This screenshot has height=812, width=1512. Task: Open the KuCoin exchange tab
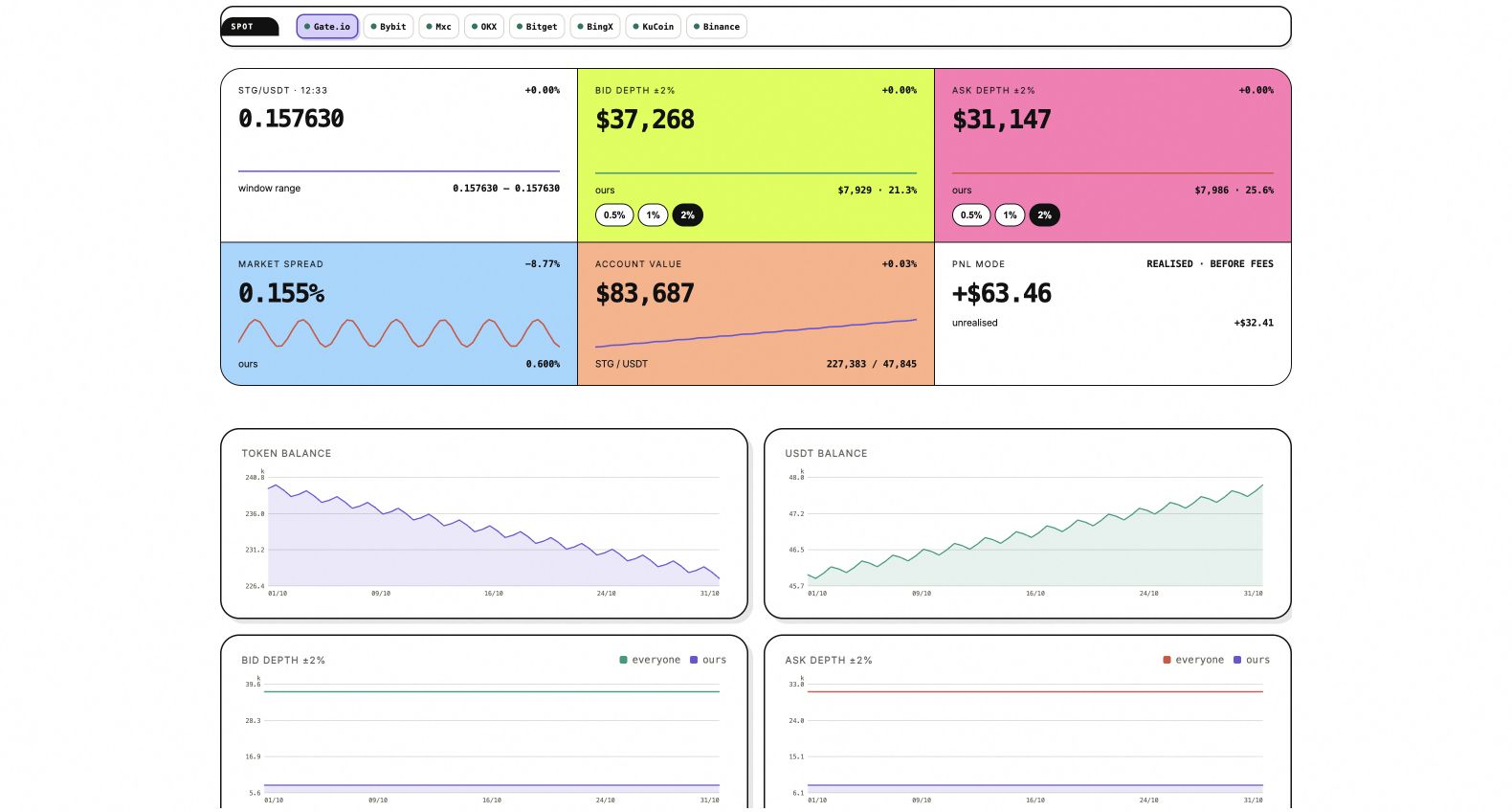(x=654, y=27)
